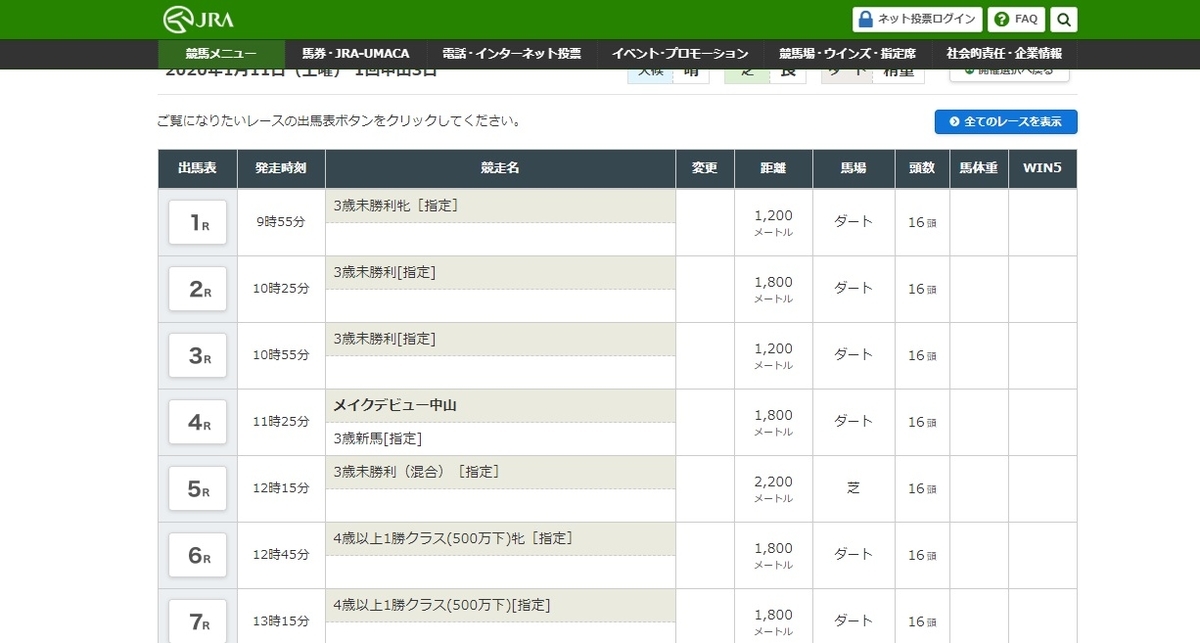Open the 7R race card button
Screen dimensions: 1200x643
(x=198, y=621)
